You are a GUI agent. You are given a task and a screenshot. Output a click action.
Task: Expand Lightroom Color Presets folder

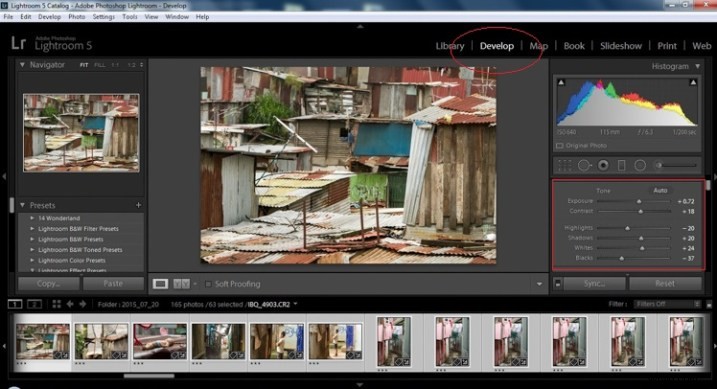point(32,260)
